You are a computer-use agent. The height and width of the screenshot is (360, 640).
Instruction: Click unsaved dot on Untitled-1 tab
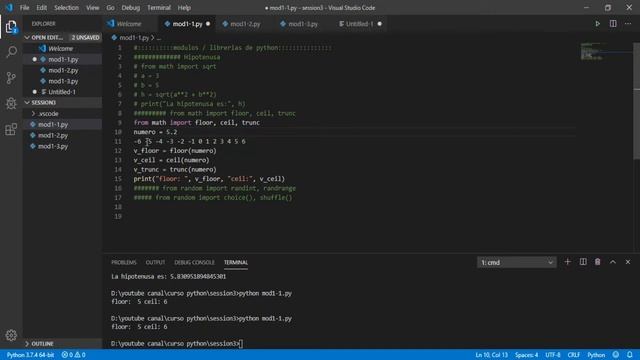tap(380, 24)
